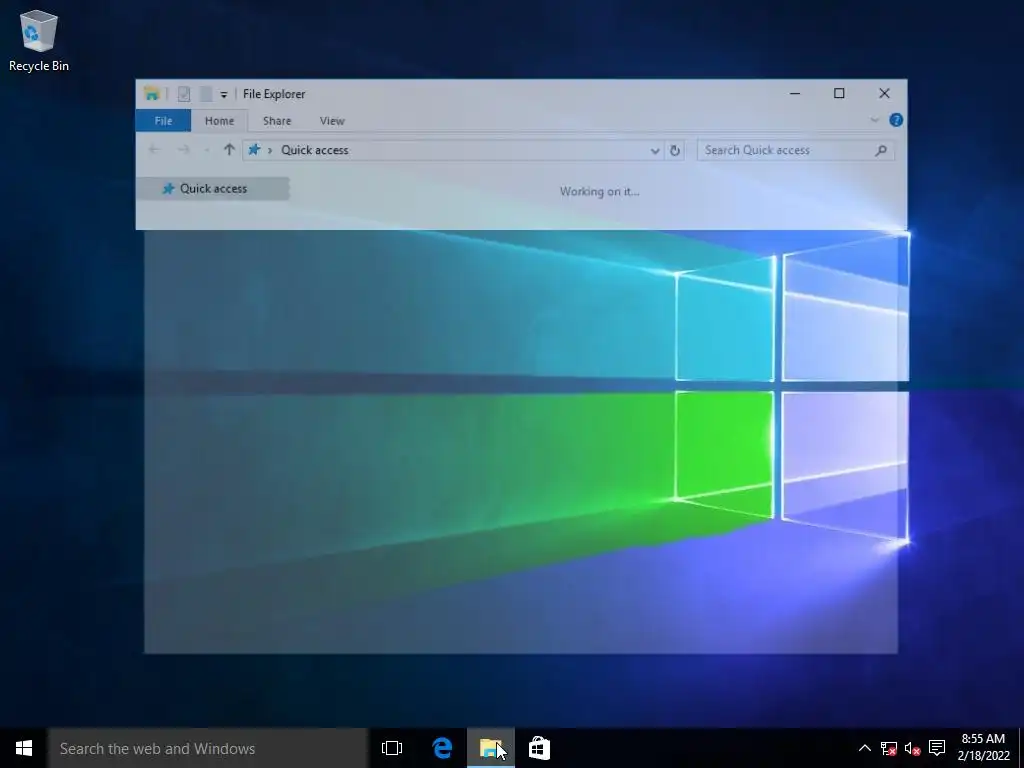The image size is (1024, 768).
Task: Click the New folder quick access toolbar icon
Action: click(206, 94)
